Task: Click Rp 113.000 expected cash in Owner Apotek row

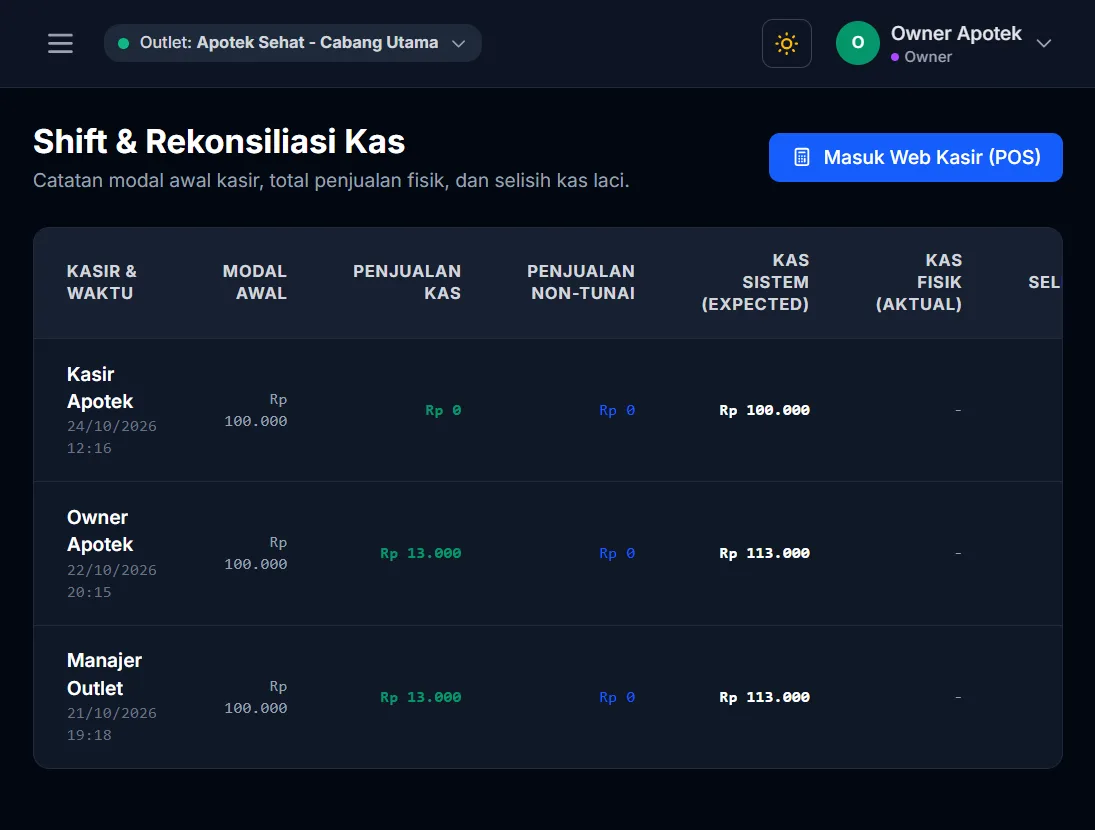Action: 764,554
